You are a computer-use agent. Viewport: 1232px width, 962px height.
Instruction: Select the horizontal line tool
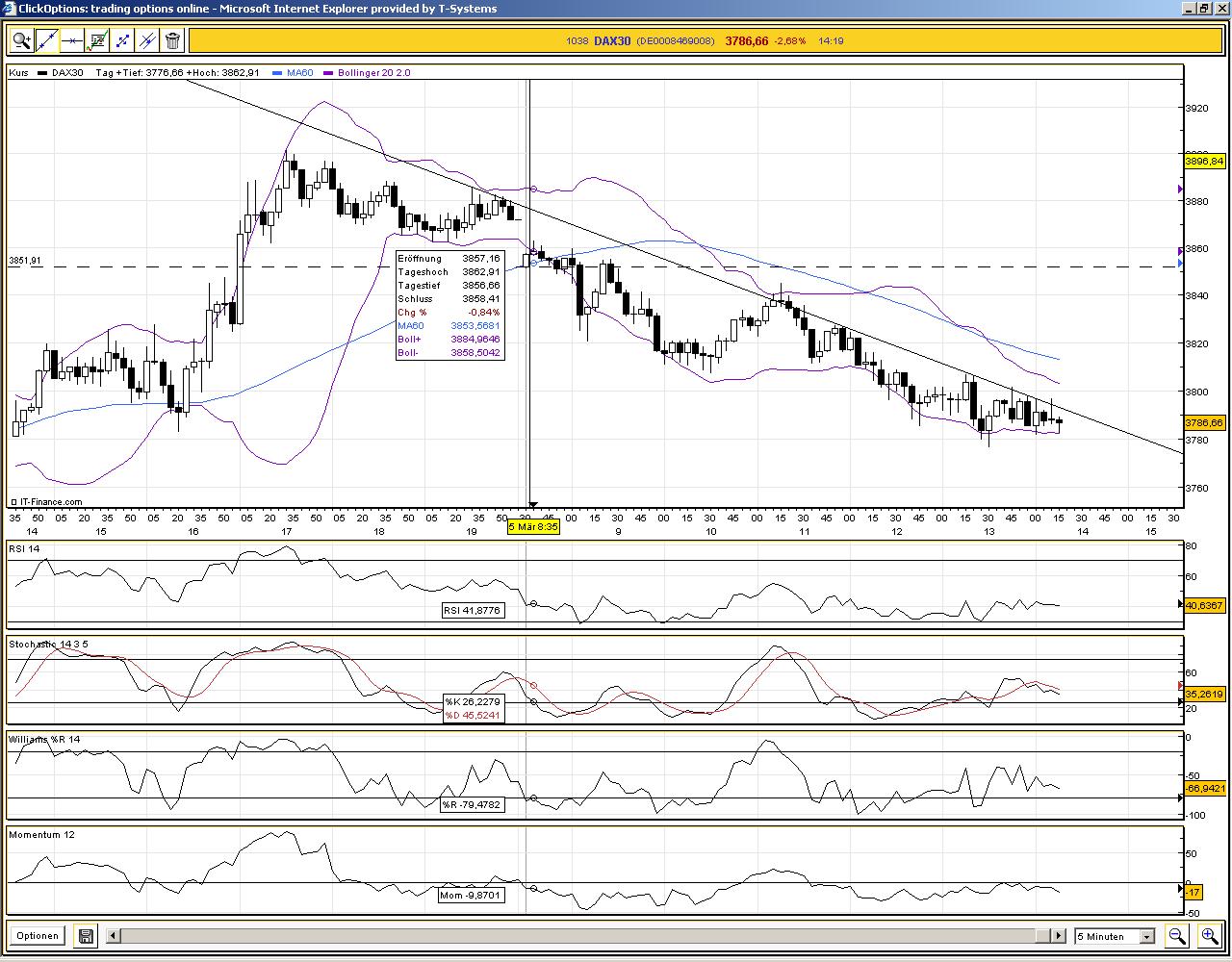point(71,40)
